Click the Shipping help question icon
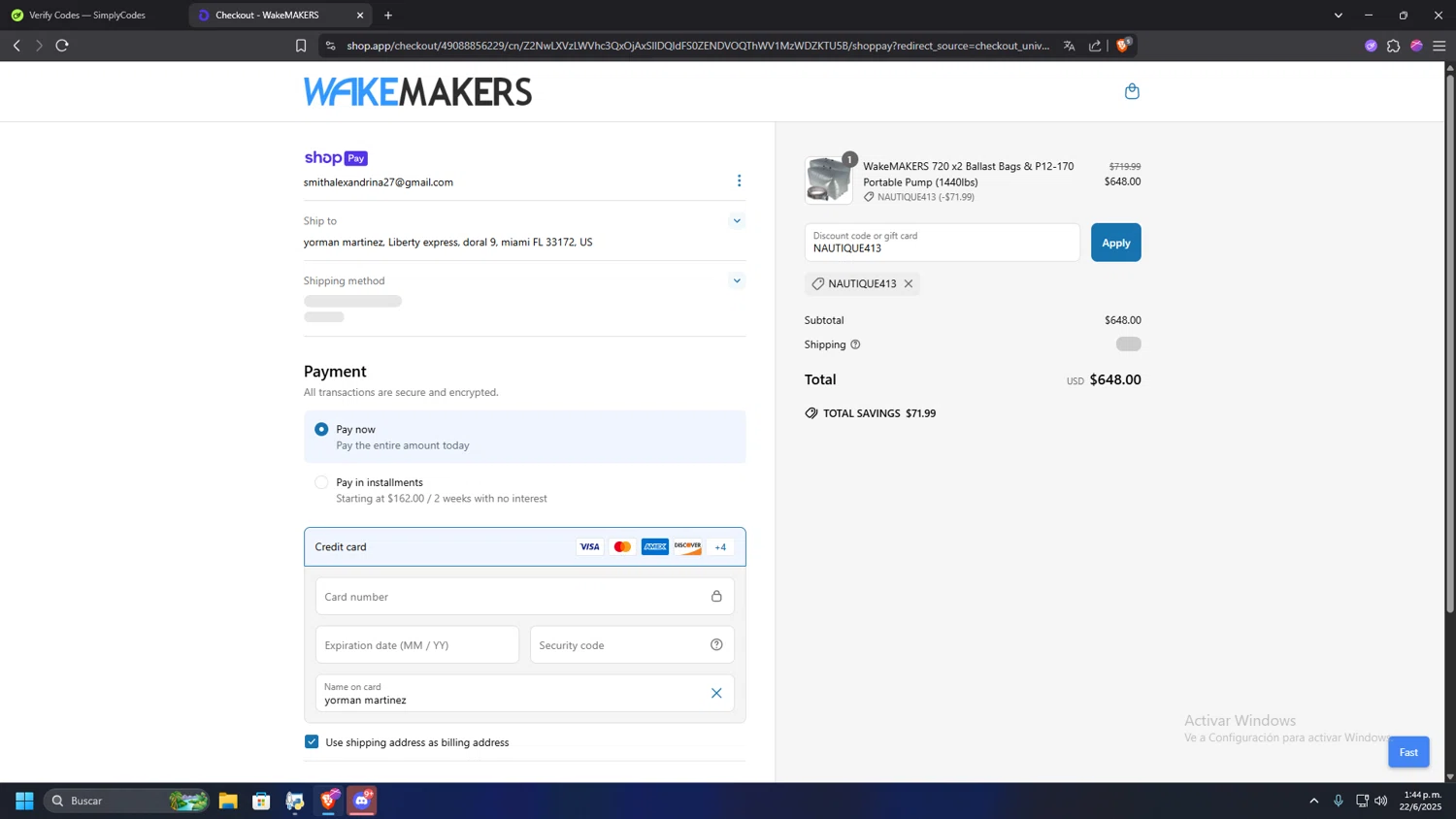Screen dimensions: 1456x819 pyautogui.click(x=855, y=344)
